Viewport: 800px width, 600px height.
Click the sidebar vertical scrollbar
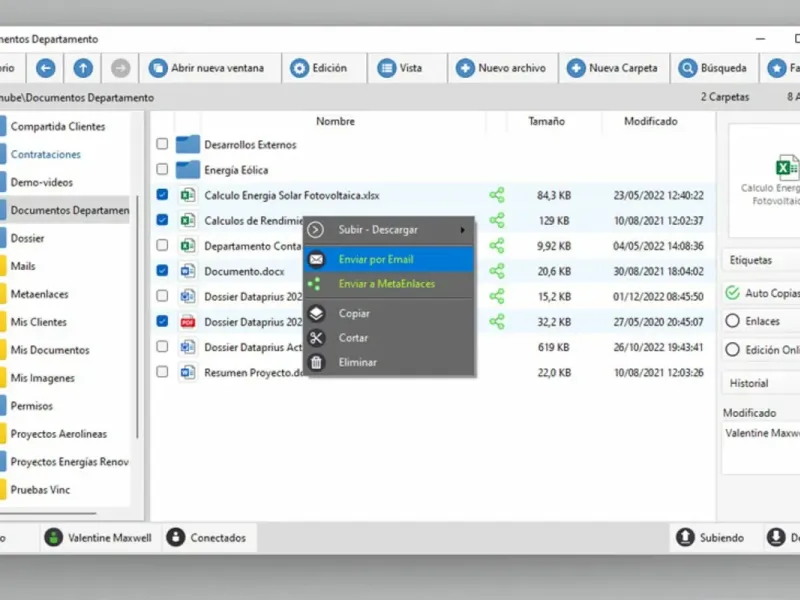pyautogui.click(x=137, y=317)
